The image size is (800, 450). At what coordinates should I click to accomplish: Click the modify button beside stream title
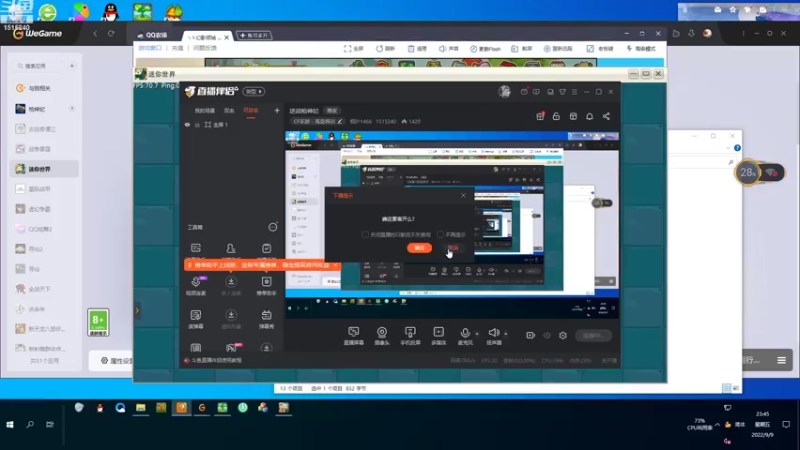pos(332,111)
